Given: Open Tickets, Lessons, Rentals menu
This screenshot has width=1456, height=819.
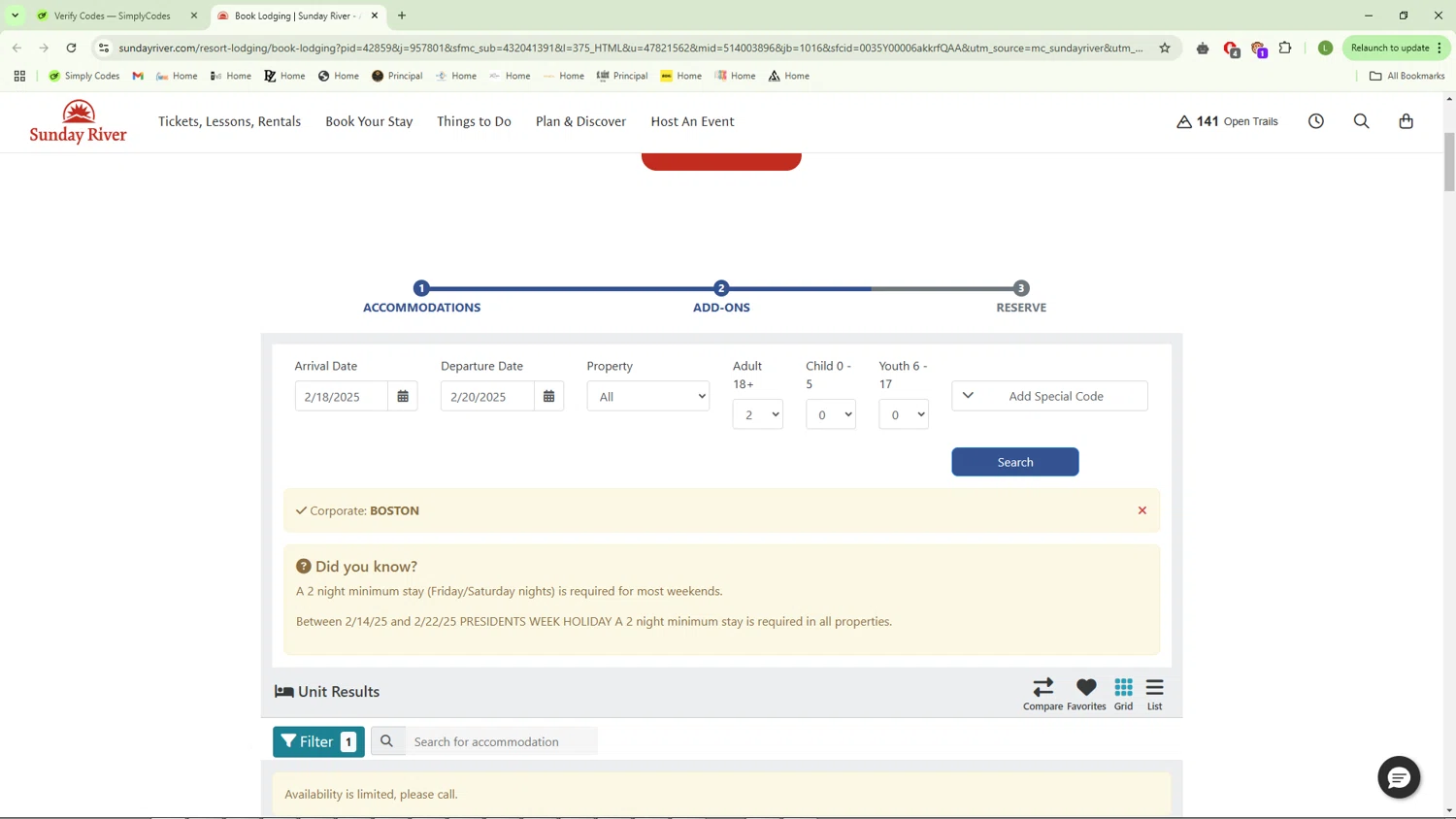Looking at the screenshot, I should (229, 121).
